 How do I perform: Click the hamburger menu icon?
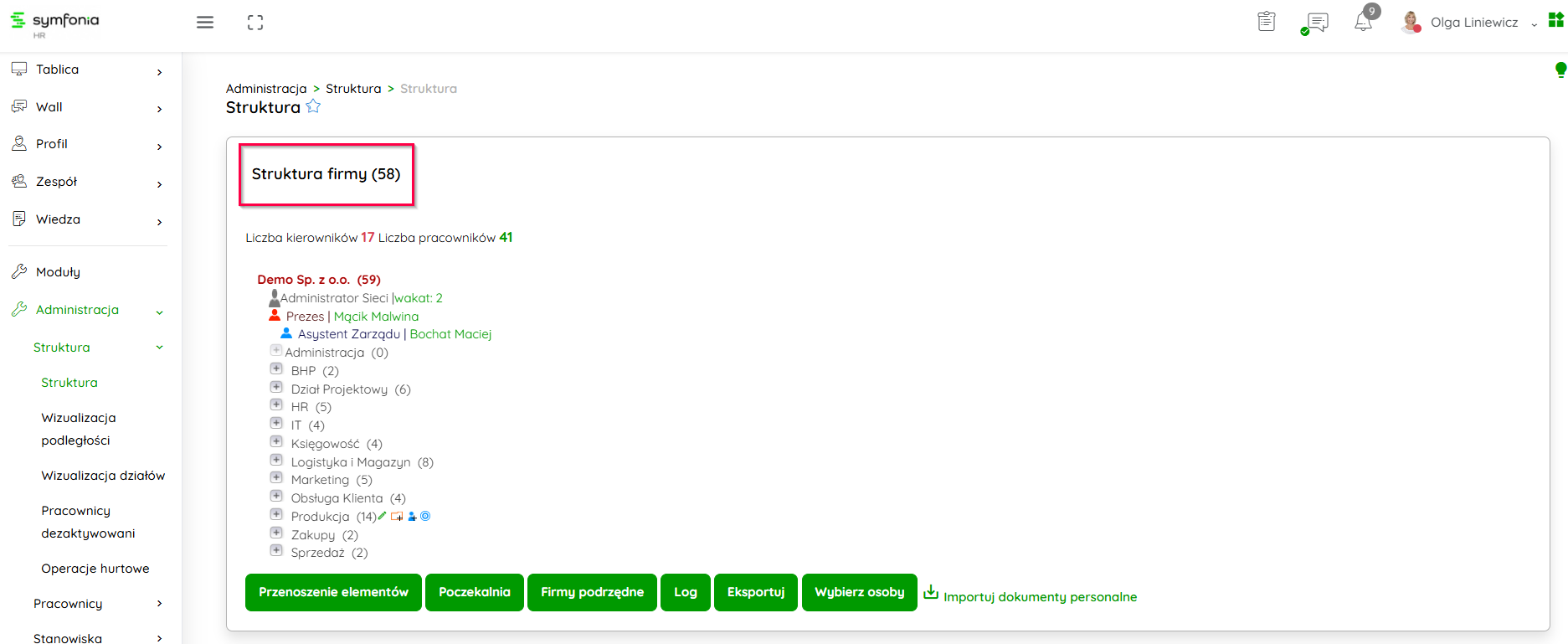(x=205, y=23)
